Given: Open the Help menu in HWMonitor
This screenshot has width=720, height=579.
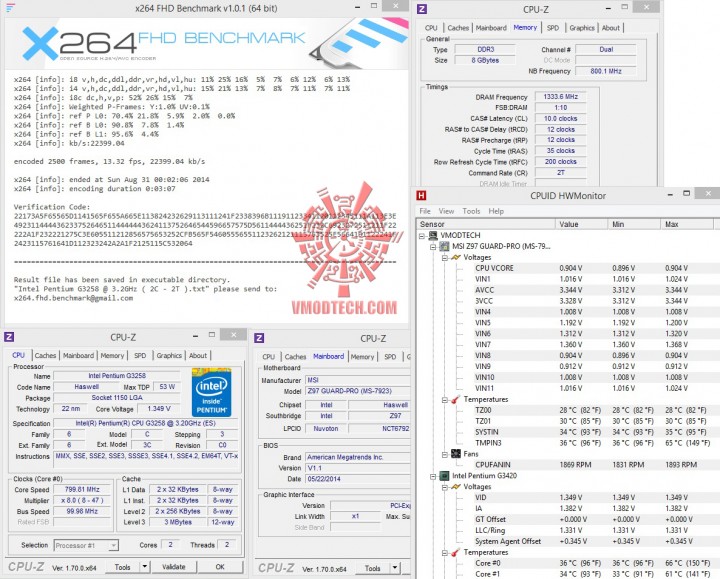Looking at the screenshot, I should [x=496, y=211].
